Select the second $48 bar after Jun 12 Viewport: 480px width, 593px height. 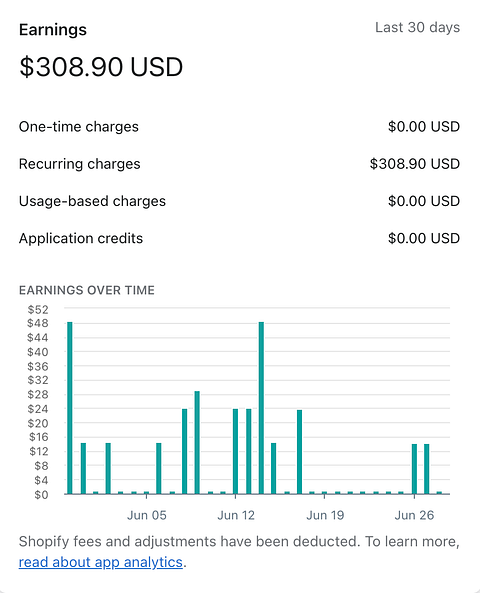261,408
